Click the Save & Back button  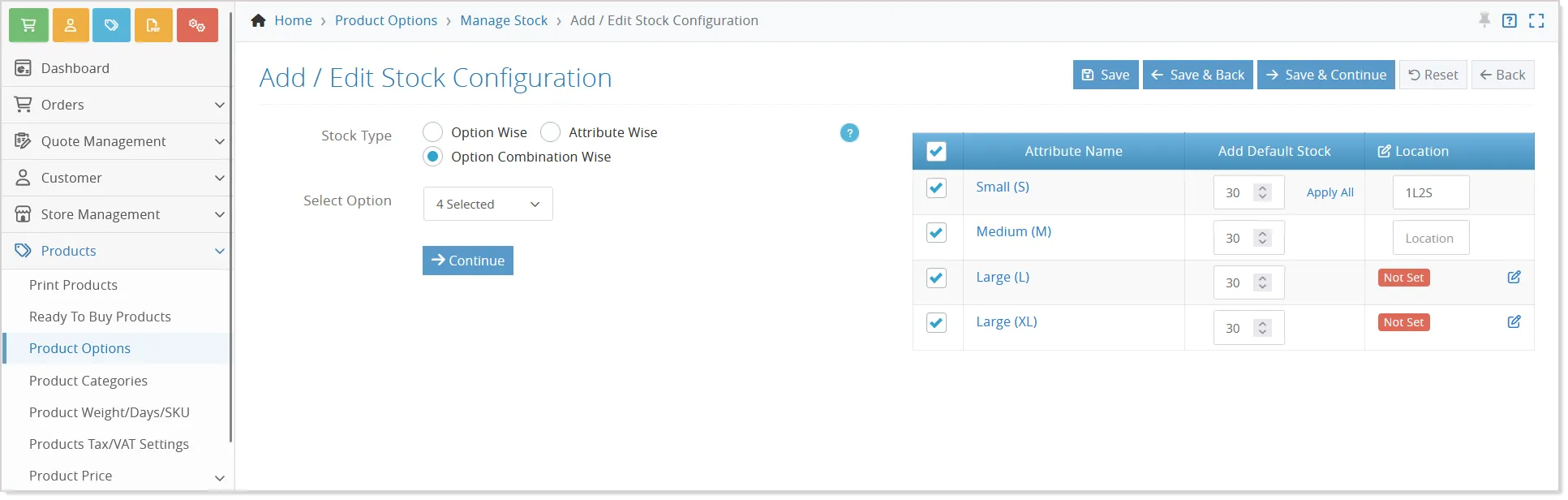(1198, 75)
